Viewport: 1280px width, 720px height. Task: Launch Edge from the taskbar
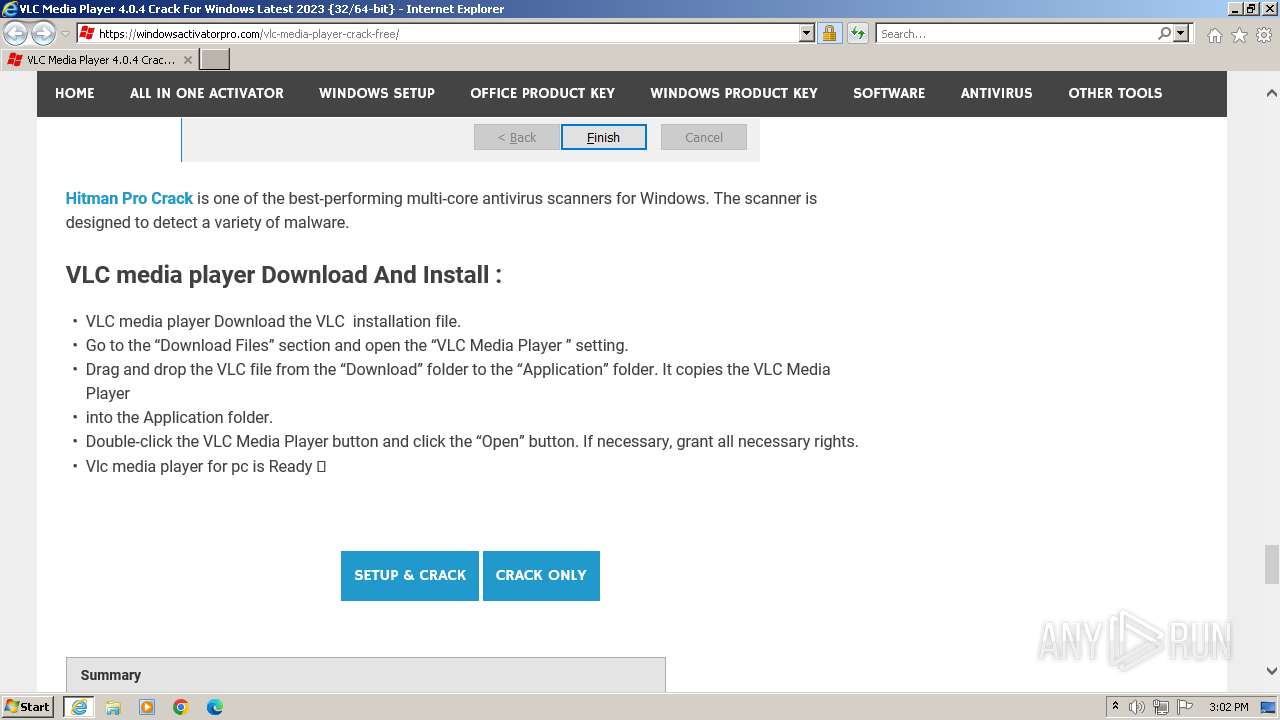[215, 707]
